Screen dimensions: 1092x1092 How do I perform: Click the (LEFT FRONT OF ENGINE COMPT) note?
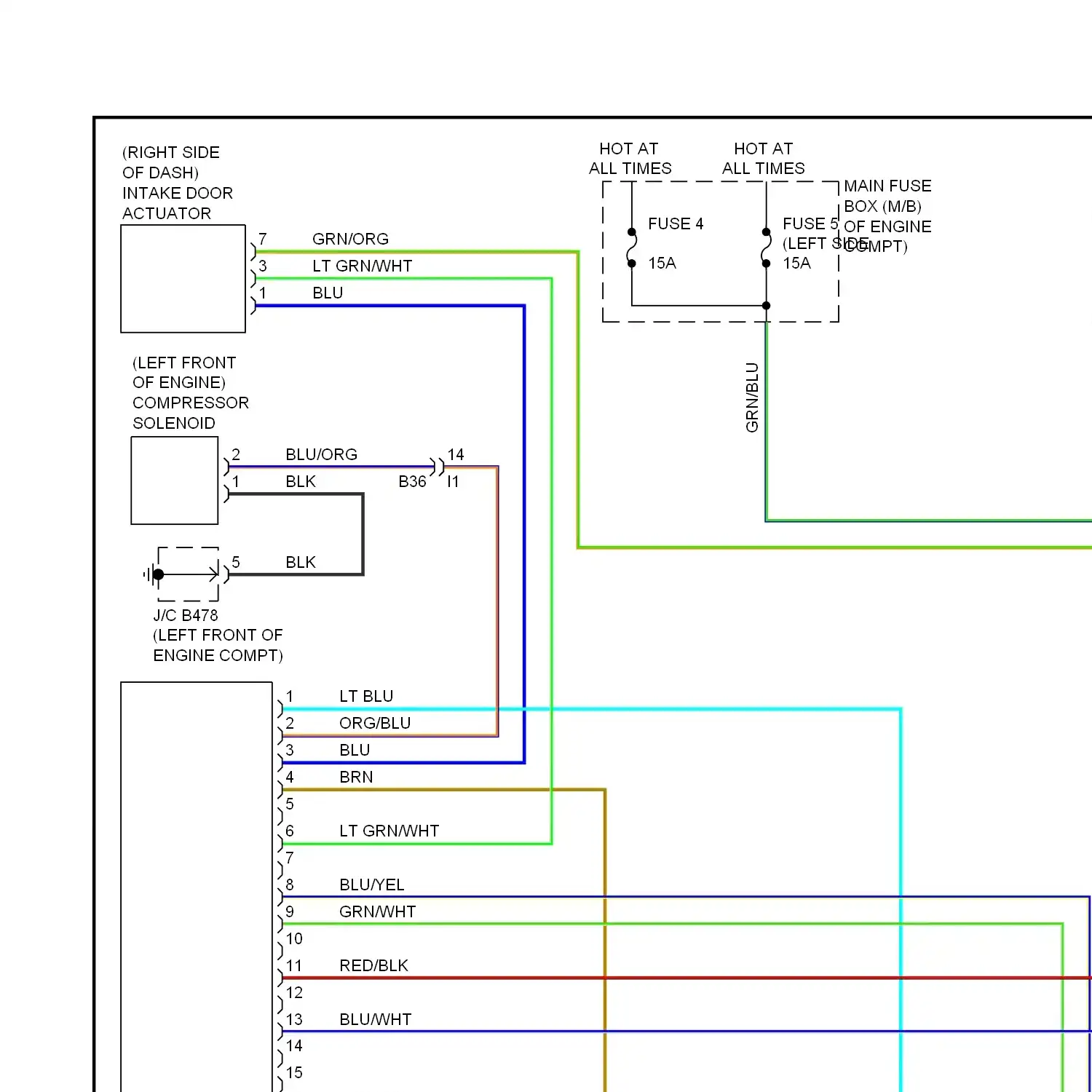click(x=218, y=645)
